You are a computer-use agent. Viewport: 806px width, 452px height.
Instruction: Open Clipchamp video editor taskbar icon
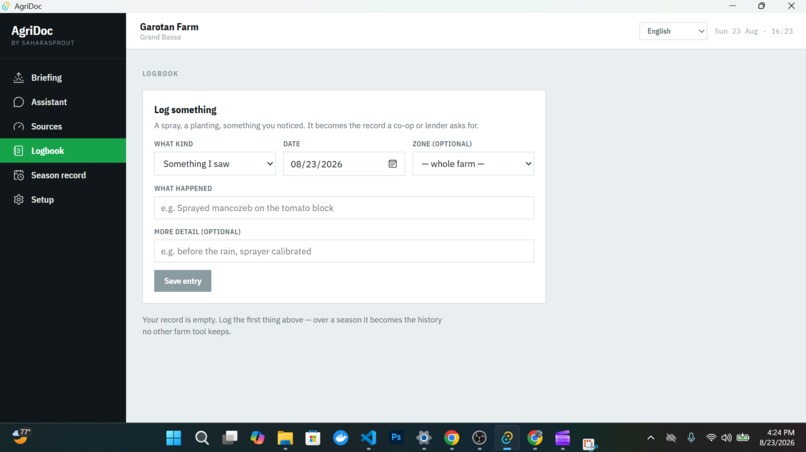[562, 438]
